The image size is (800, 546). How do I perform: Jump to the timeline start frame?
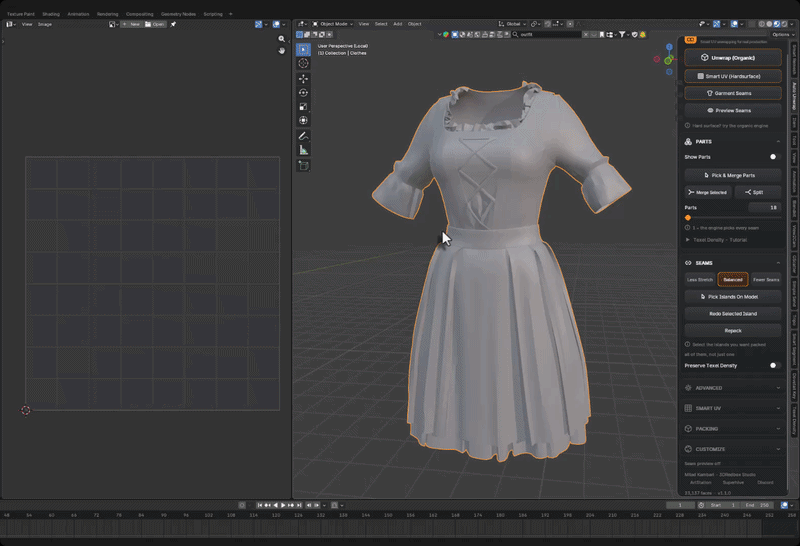click(260, 505)
